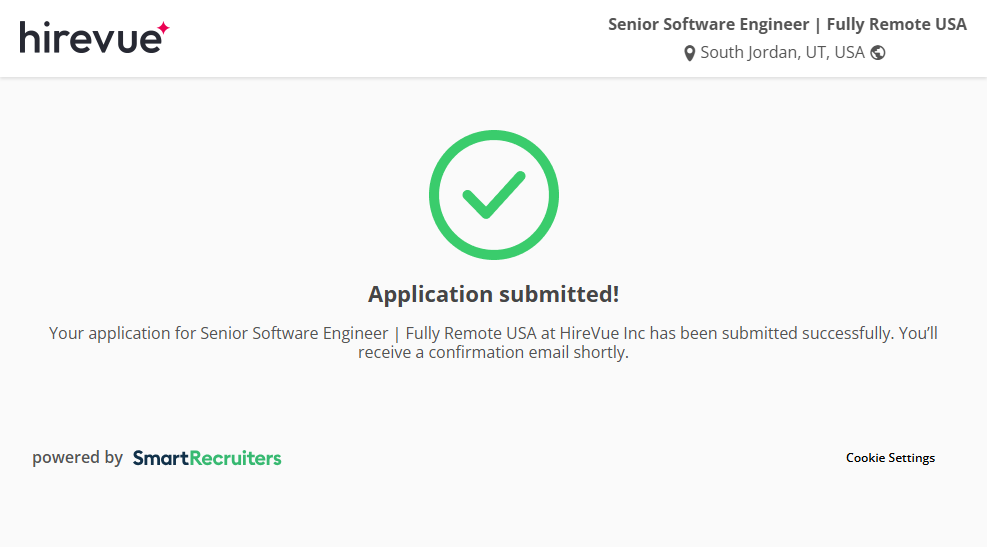Click the dark "Smart" part of the logo
The width and height of the screenshot is (987, 547).
155,458
